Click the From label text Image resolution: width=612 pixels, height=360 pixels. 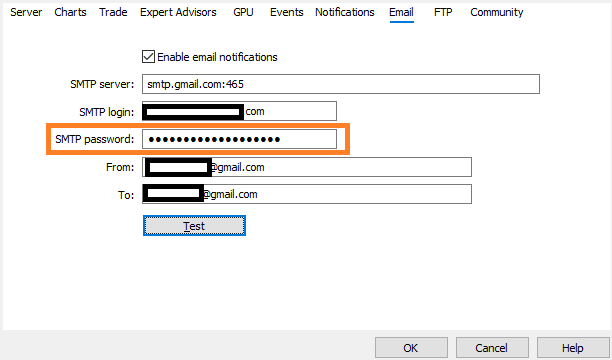tap(120, 168)
